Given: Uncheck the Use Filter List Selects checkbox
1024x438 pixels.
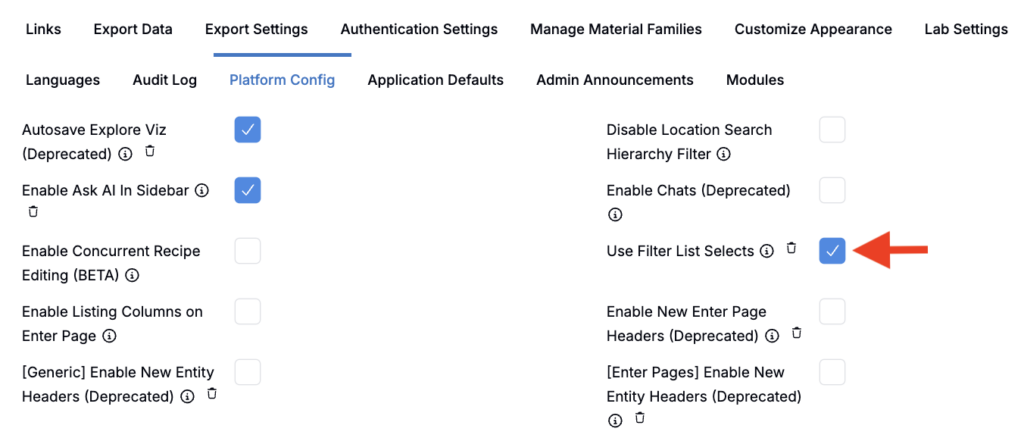Looking at the screenshot, I should click(832, 251).
